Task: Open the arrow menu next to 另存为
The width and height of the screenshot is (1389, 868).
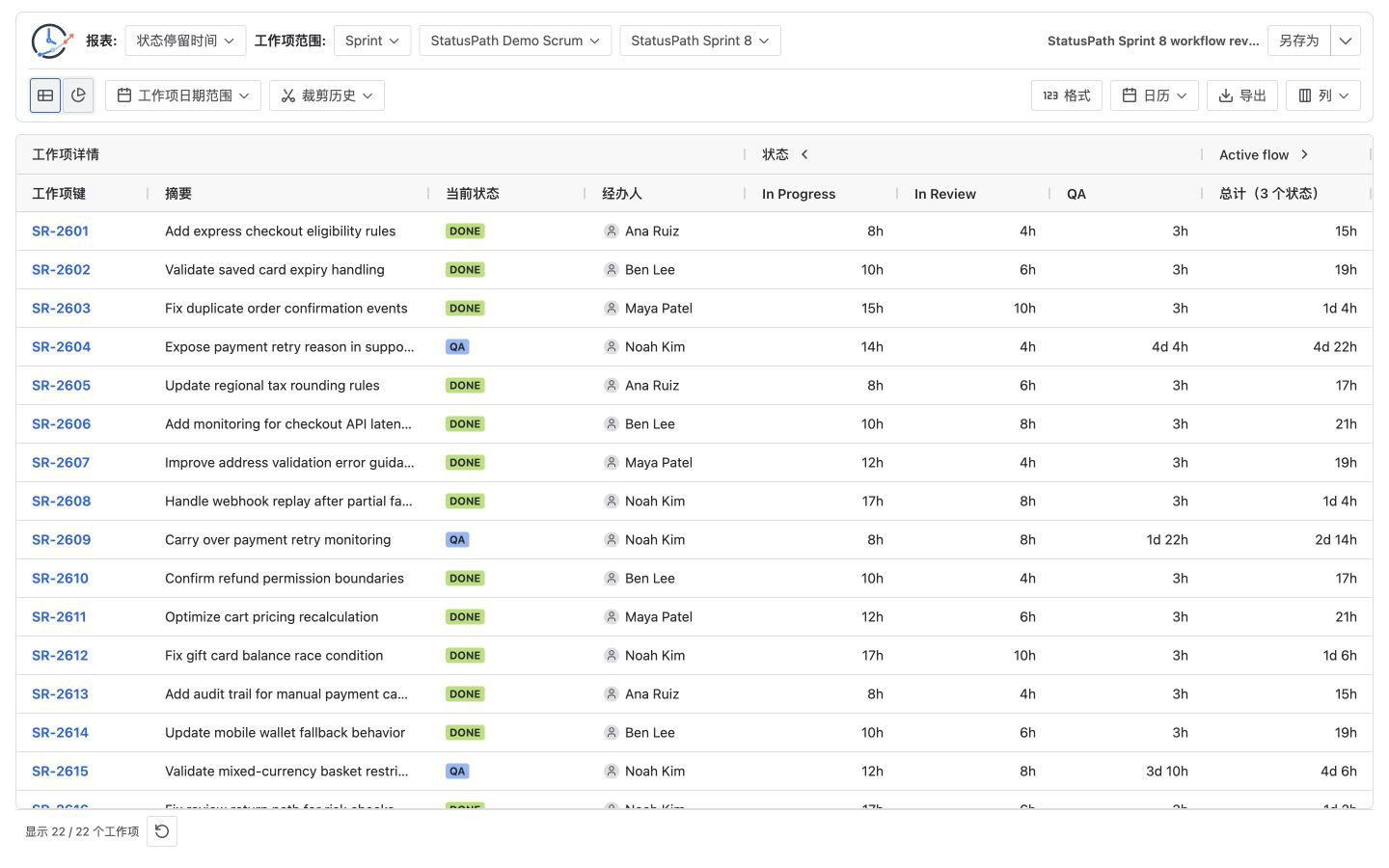Action: click(x=1346, y=41)
